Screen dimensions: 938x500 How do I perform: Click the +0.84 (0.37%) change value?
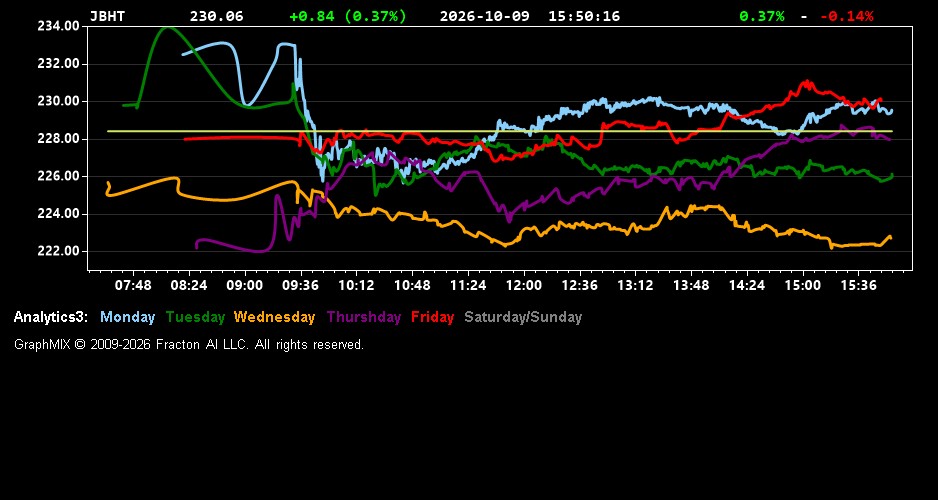point(348,16)
